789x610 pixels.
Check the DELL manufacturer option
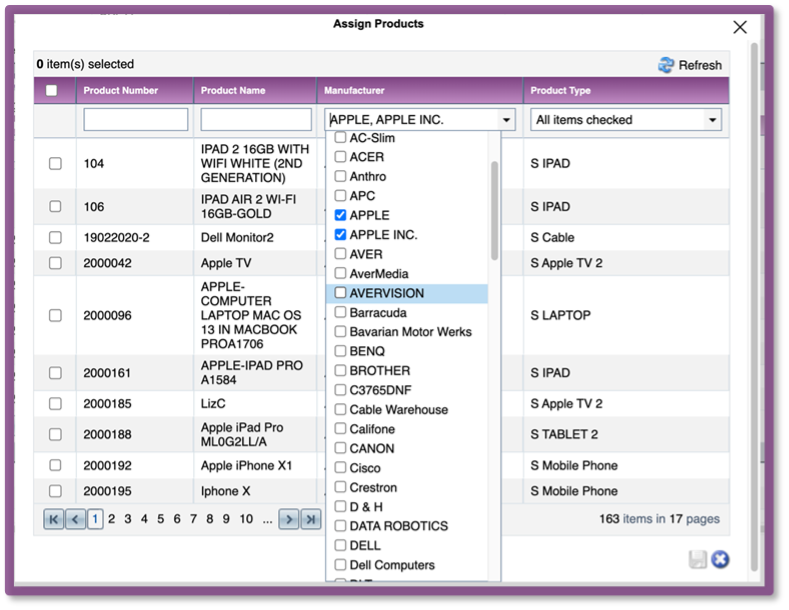pyautogui.click(x=341, y=545)
